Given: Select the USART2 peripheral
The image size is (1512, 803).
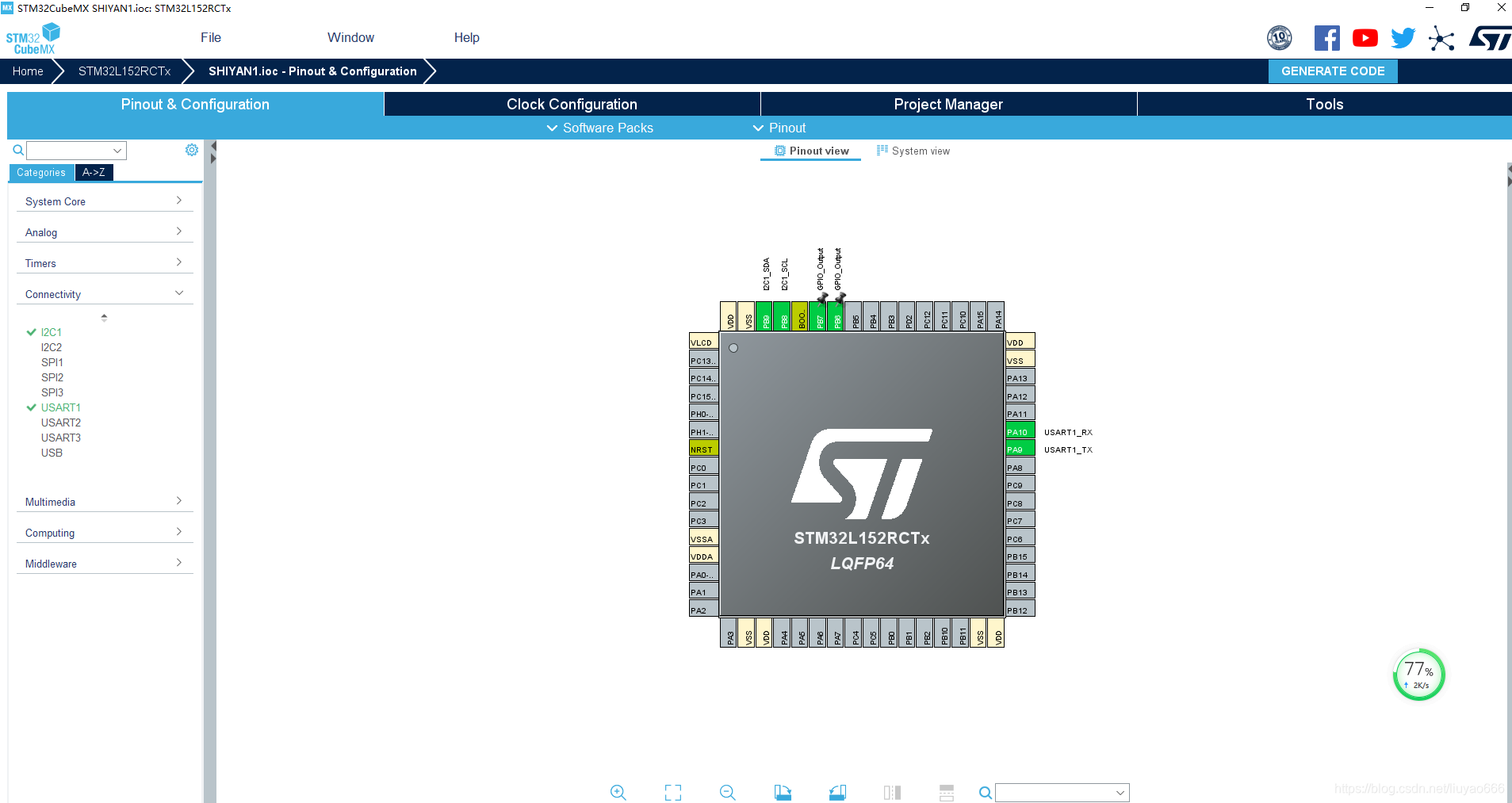Looking at the screenshot, I should (x=61, y=423).
